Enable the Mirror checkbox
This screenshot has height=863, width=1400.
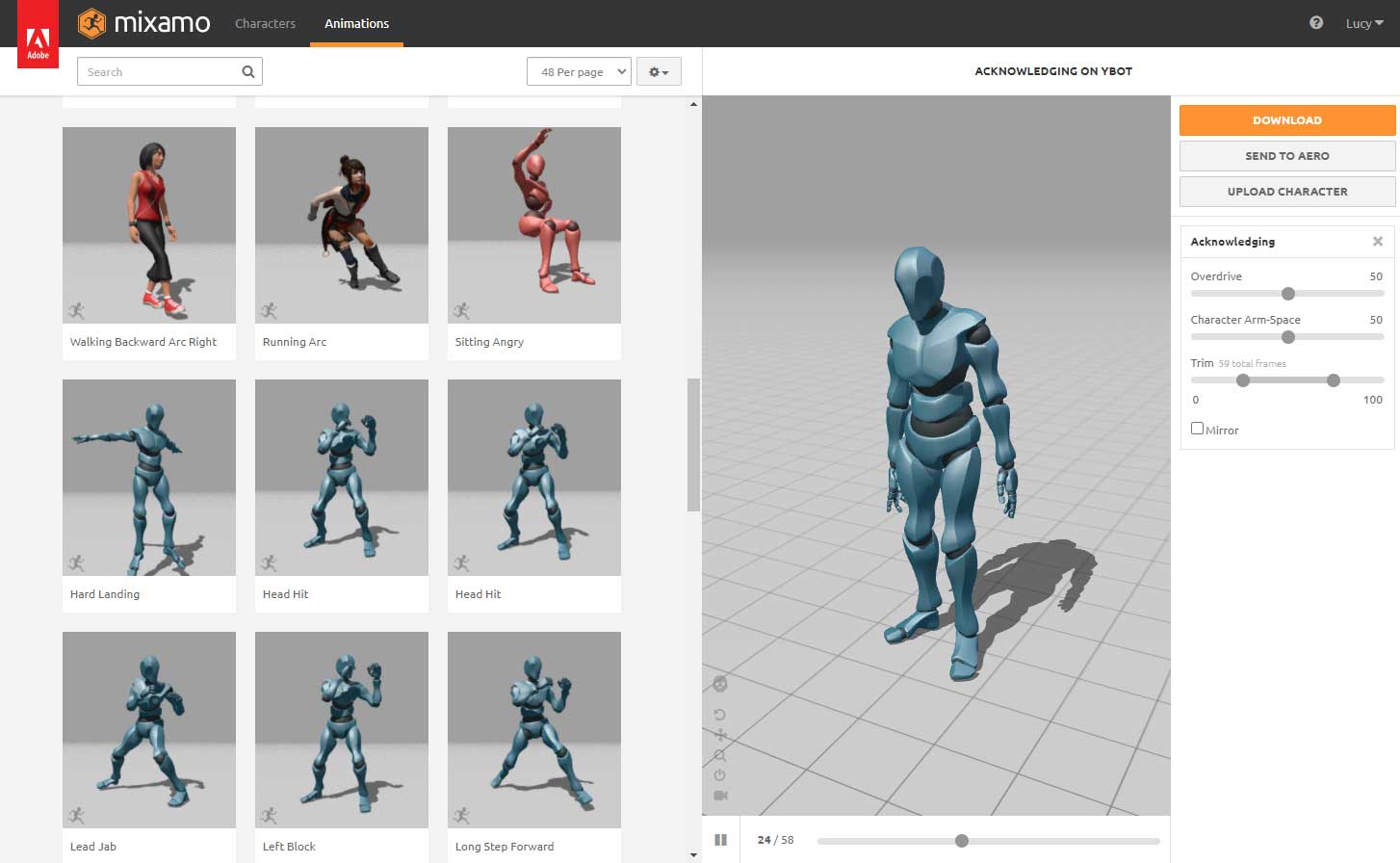tap(1197, 428)
